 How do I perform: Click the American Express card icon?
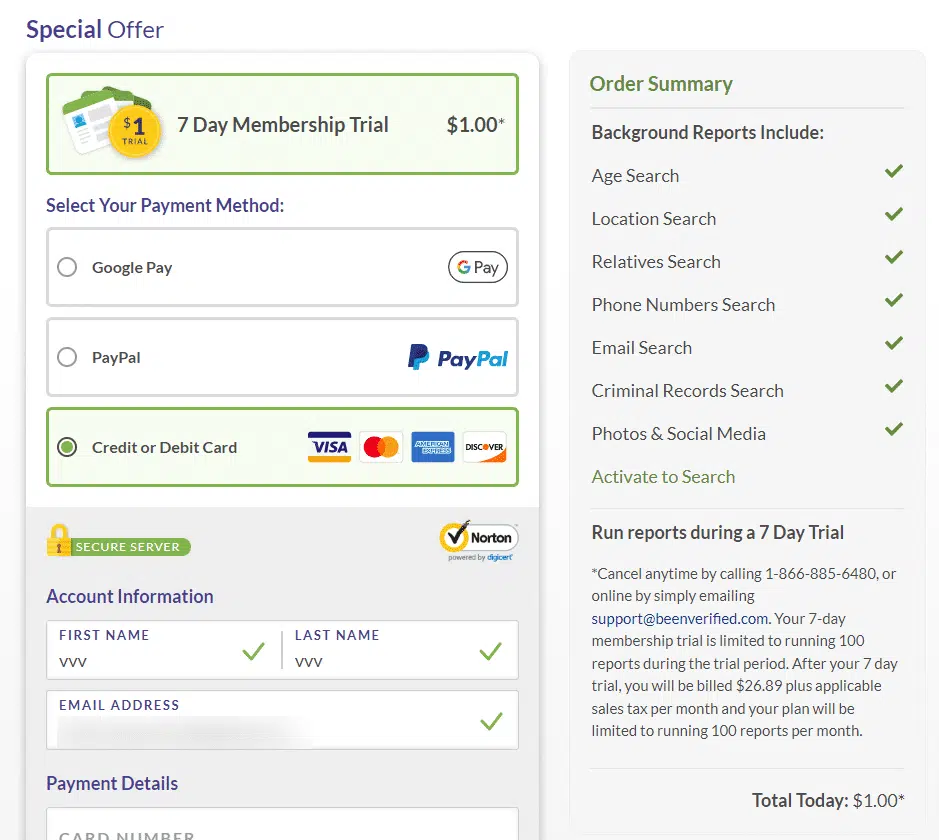[x=433, y=447]
